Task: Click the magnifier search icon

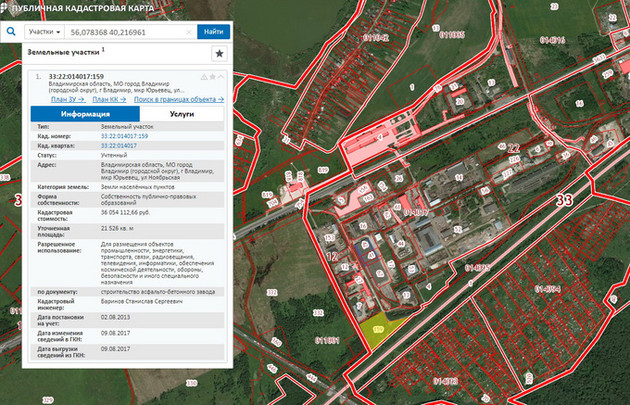Action: point(10,32)
